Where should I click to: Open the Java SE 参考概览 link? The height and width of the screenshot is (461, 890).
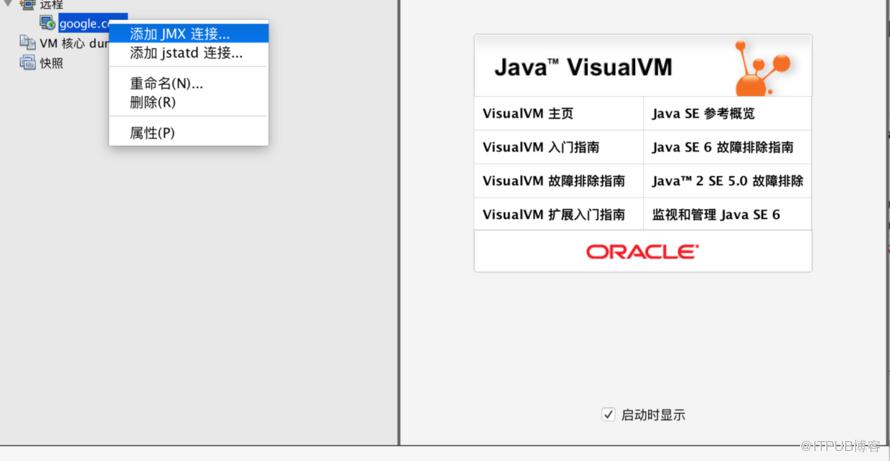pos(703,114)
